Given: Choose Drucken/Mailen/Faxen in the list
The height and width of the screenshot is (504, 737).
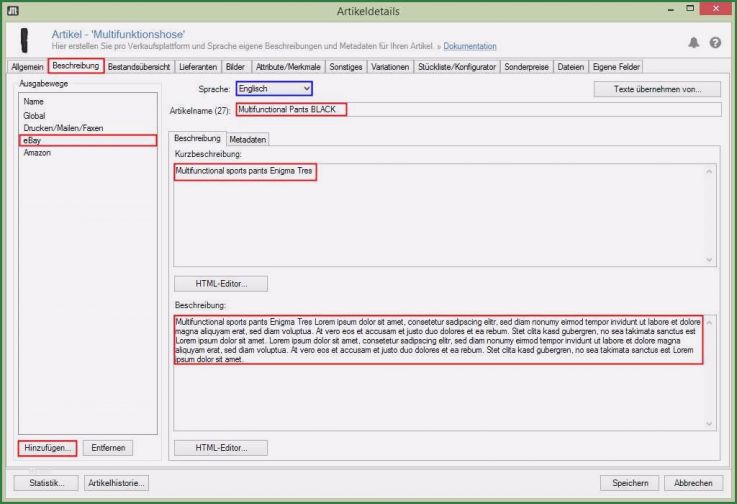Looking at the screenshot, I should tap(63, 128).
